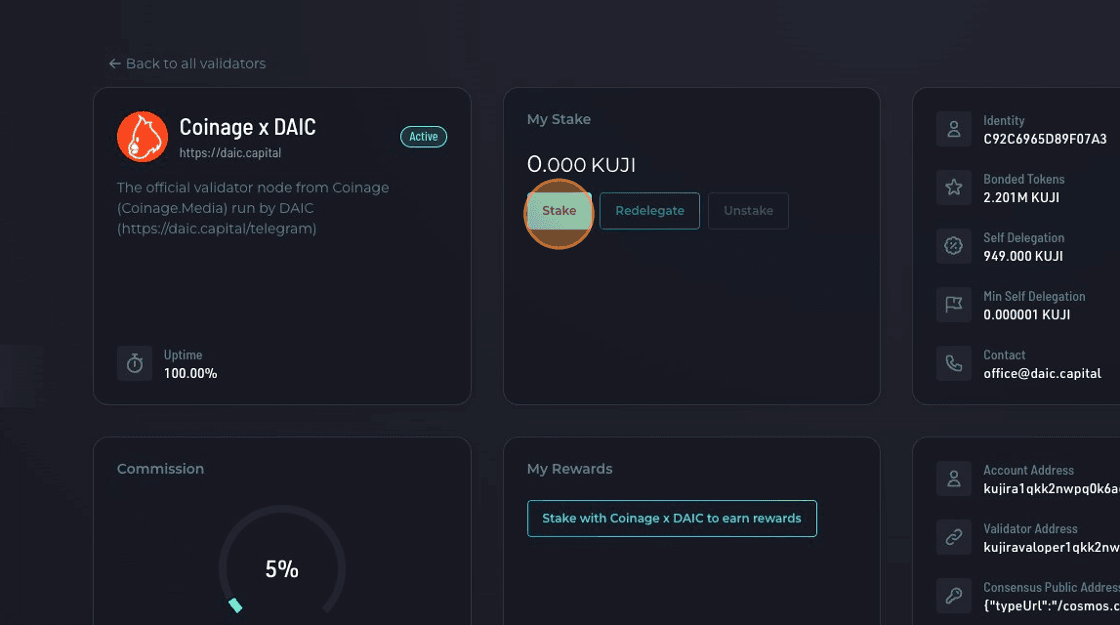The width and height of the screenshot is (1120, 625).
Task: Go back to all validators
Action: tap(187, 64)
